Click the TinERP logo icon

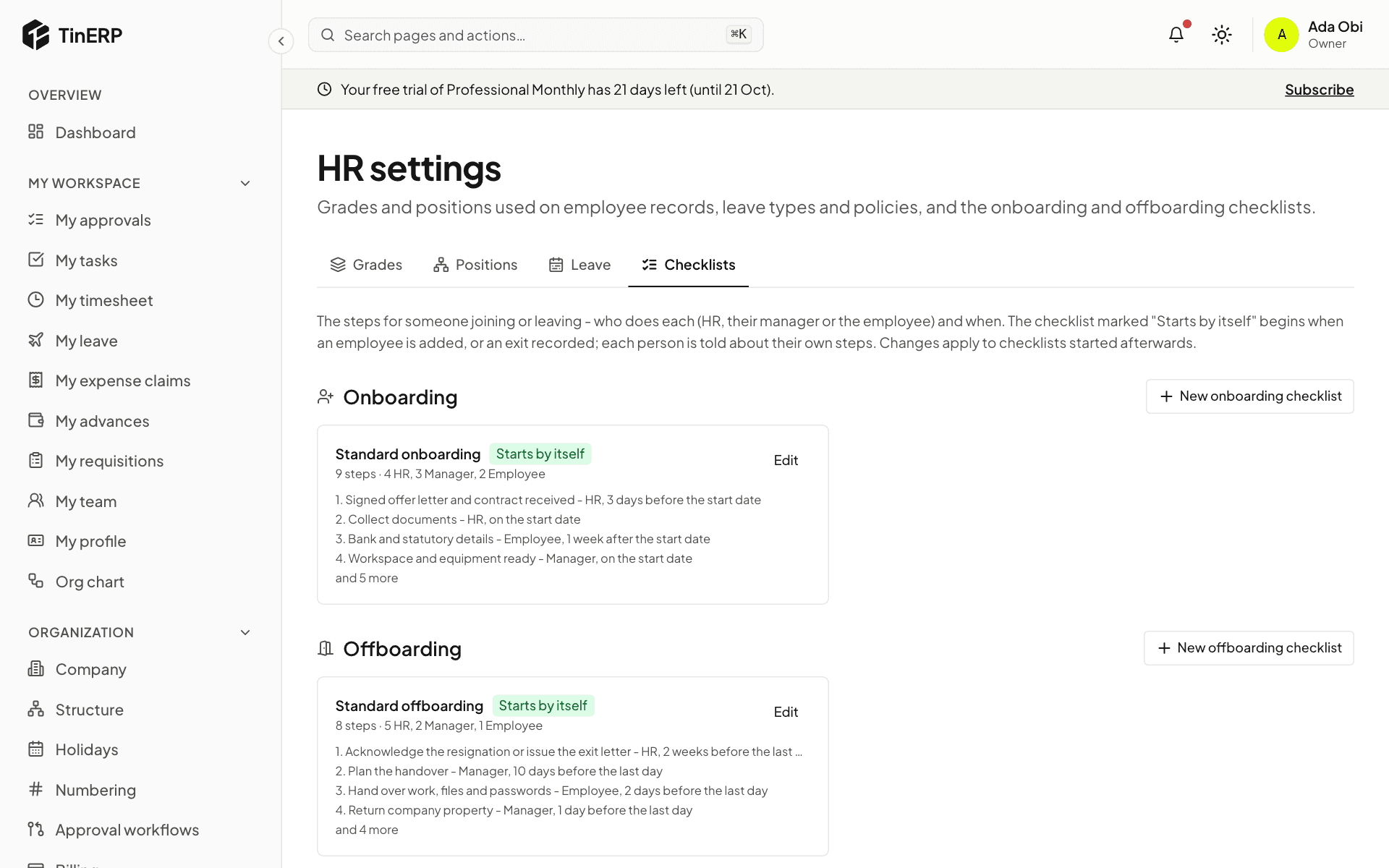pos(35,35)
